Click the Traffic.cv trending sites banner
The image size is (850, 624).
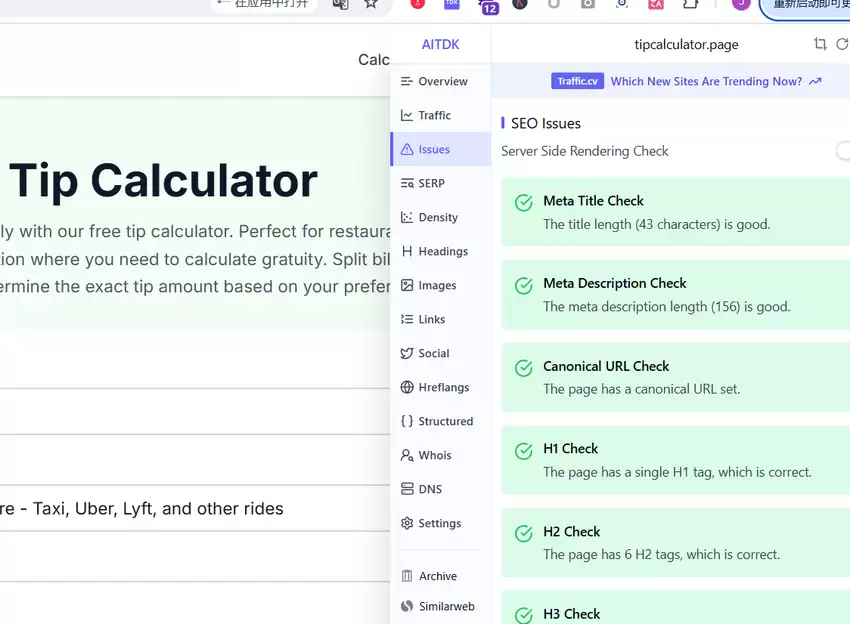pos(686,81)
